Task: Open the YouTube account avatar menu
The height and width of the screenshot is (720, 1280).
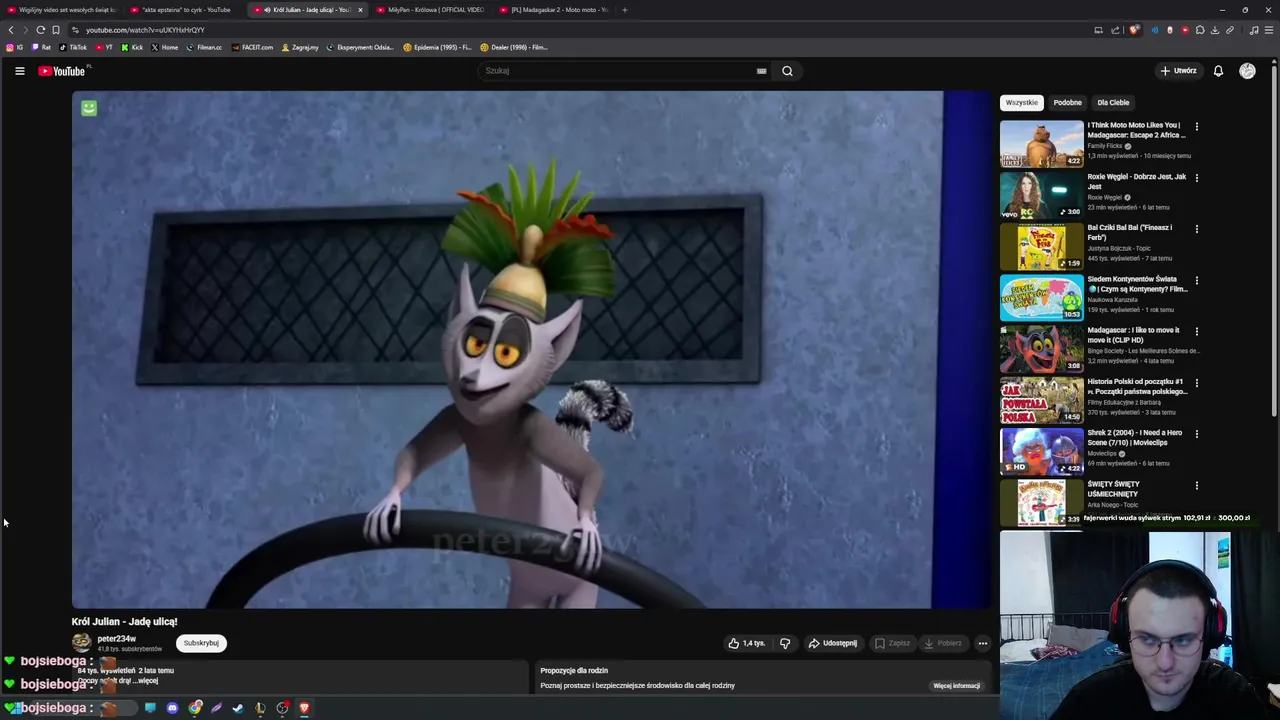Action: [x=1247, y=71]
